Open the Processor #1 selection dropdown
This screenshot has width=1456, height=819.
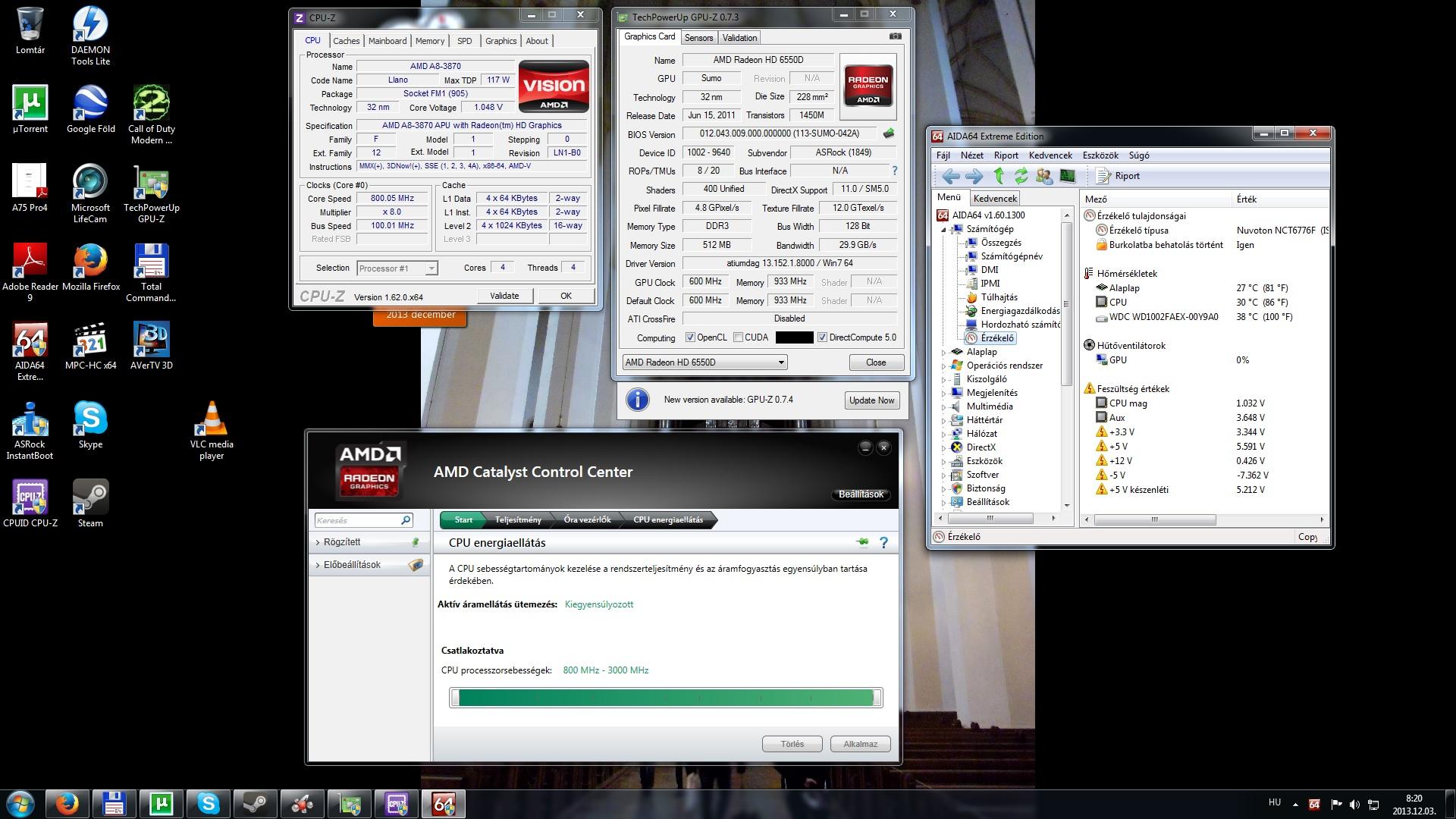[x=397, y=268]
